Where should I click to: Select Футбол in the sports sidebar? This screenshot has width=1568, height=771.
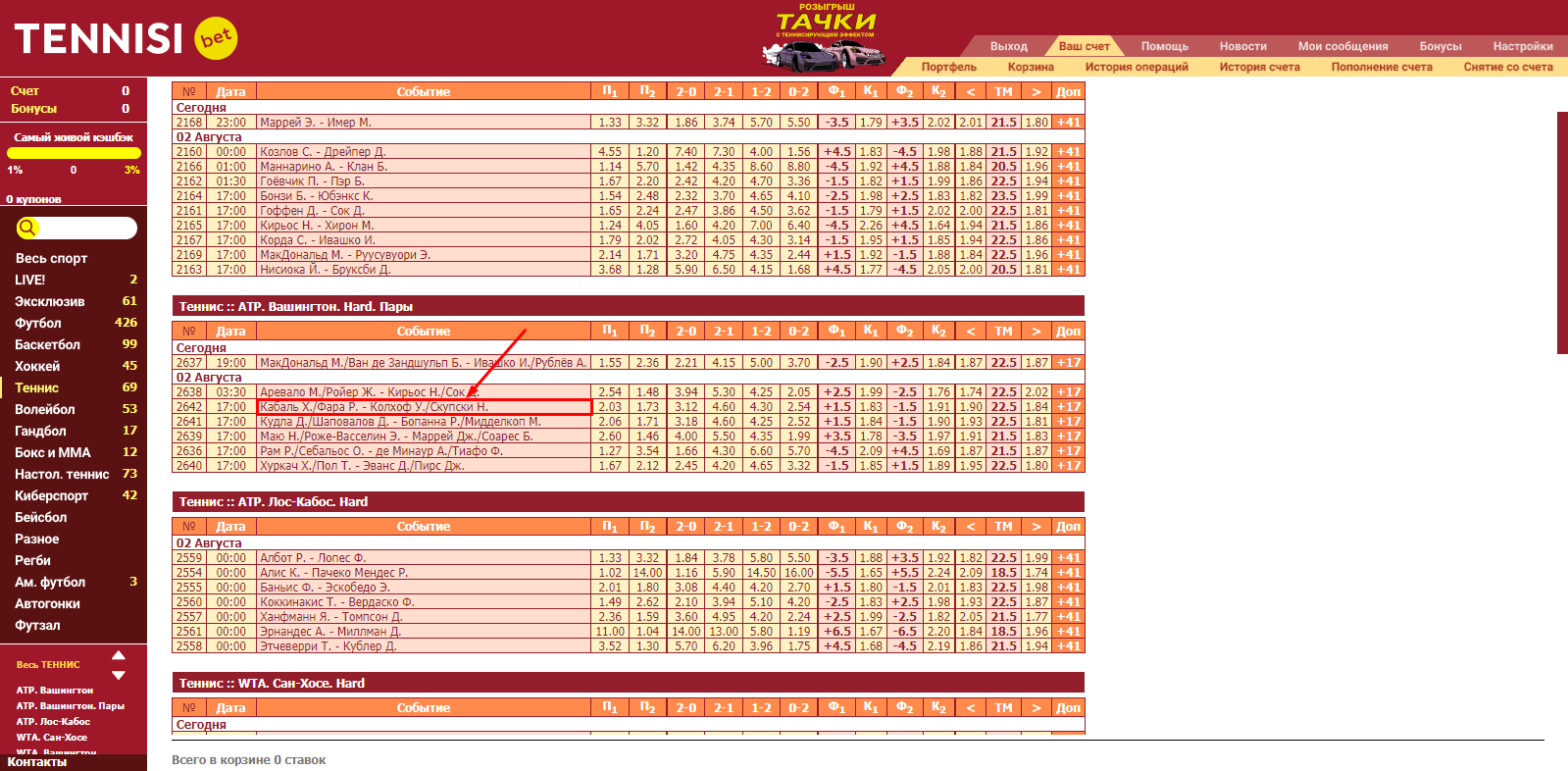click(x=38, y=323)
